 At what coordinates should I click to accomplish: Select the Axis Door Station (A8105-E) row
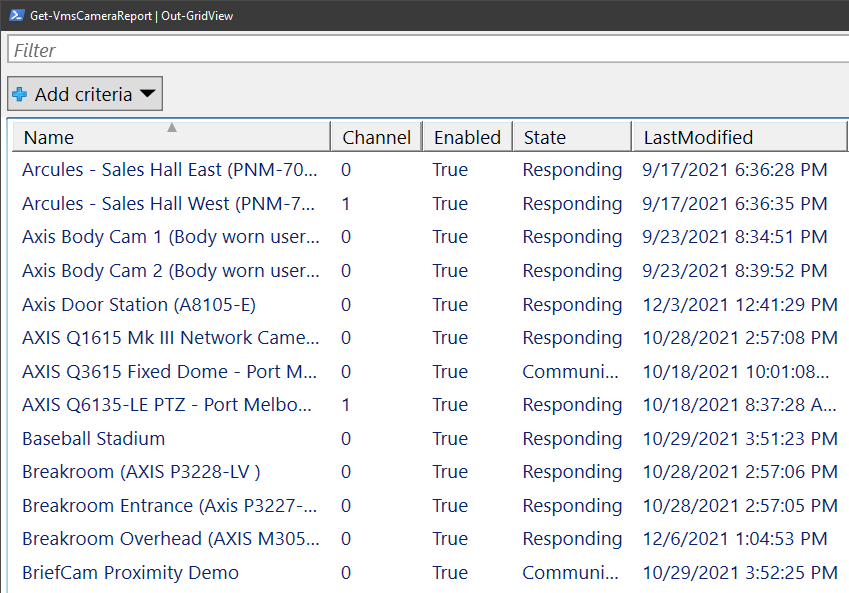(430, 304)
